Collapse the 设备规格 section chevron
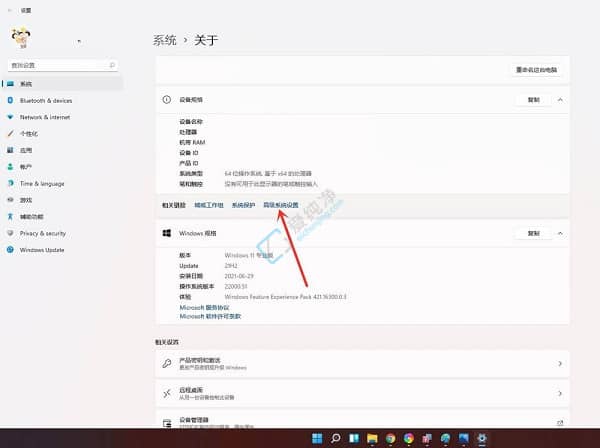The width and height of the screenshot is (600, 448). coord(560,100)
